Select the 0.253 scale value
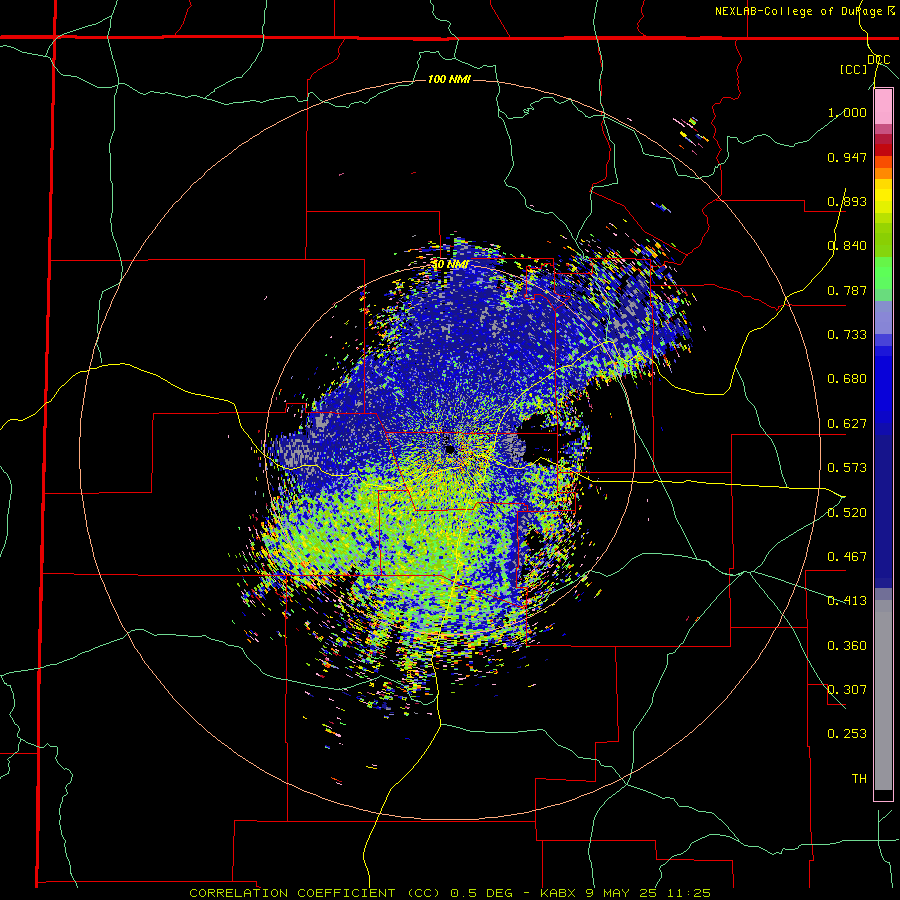Screen dimensions: 900x900 pos(847,734)
